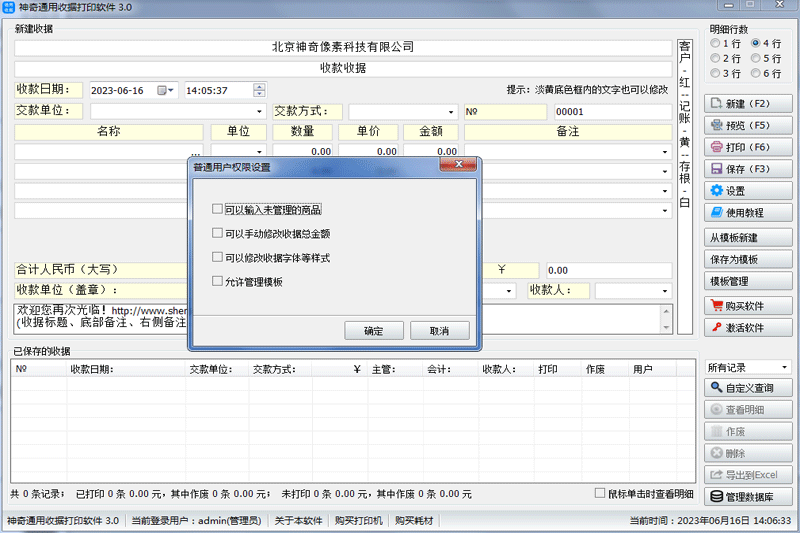This screenshot has height=533, width=800.
Task: Open the 使用教程 tutorial book
Action: (748, 213)
